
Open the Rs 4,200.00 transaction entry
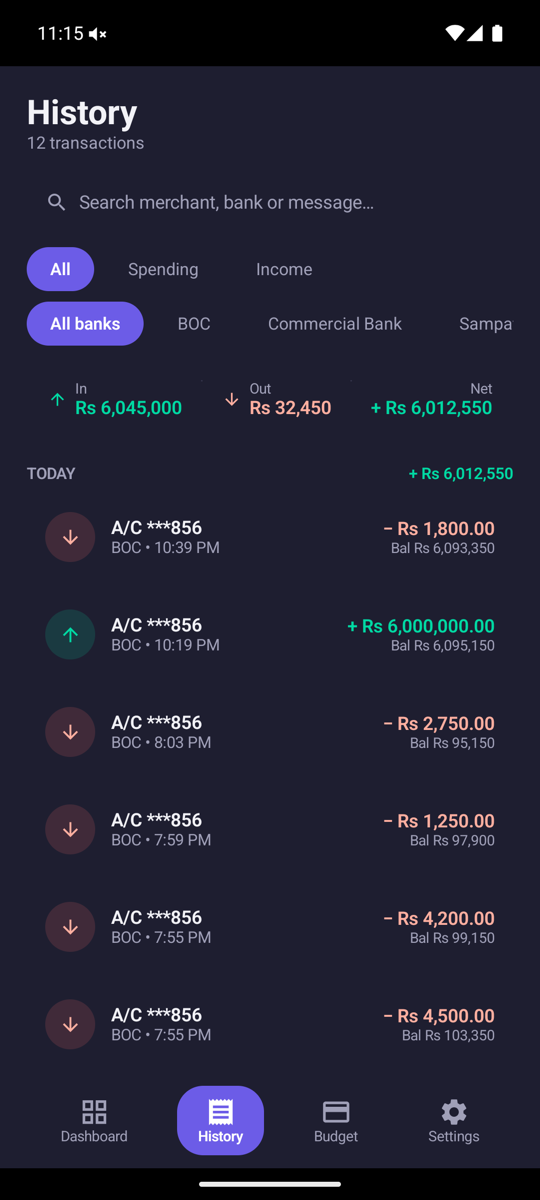tap(270, 927)
